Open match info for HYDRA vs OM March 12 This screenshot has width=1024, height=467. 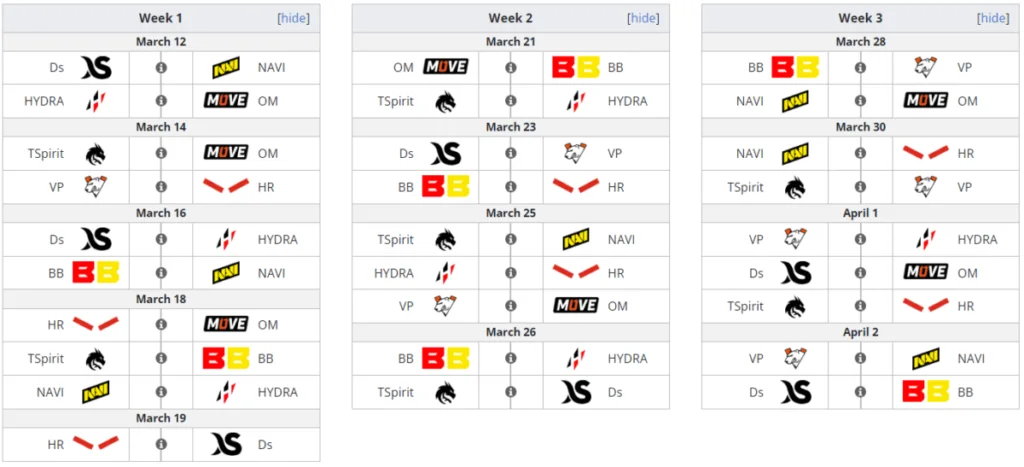(161, 101)
